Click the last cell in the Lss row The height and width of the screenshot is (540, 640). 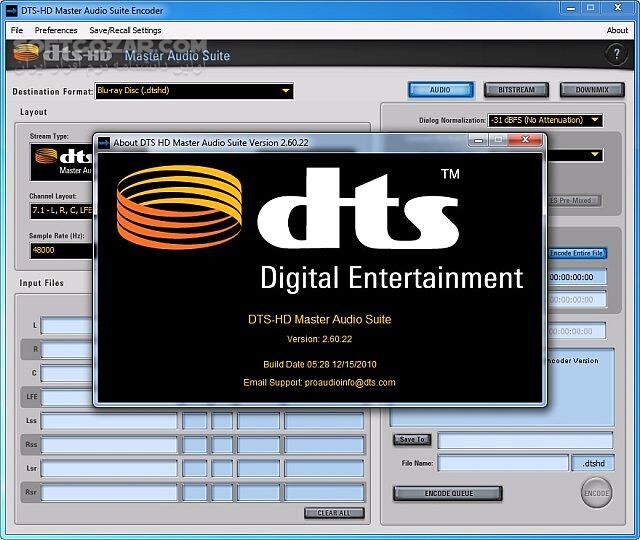tap(324, 421)
